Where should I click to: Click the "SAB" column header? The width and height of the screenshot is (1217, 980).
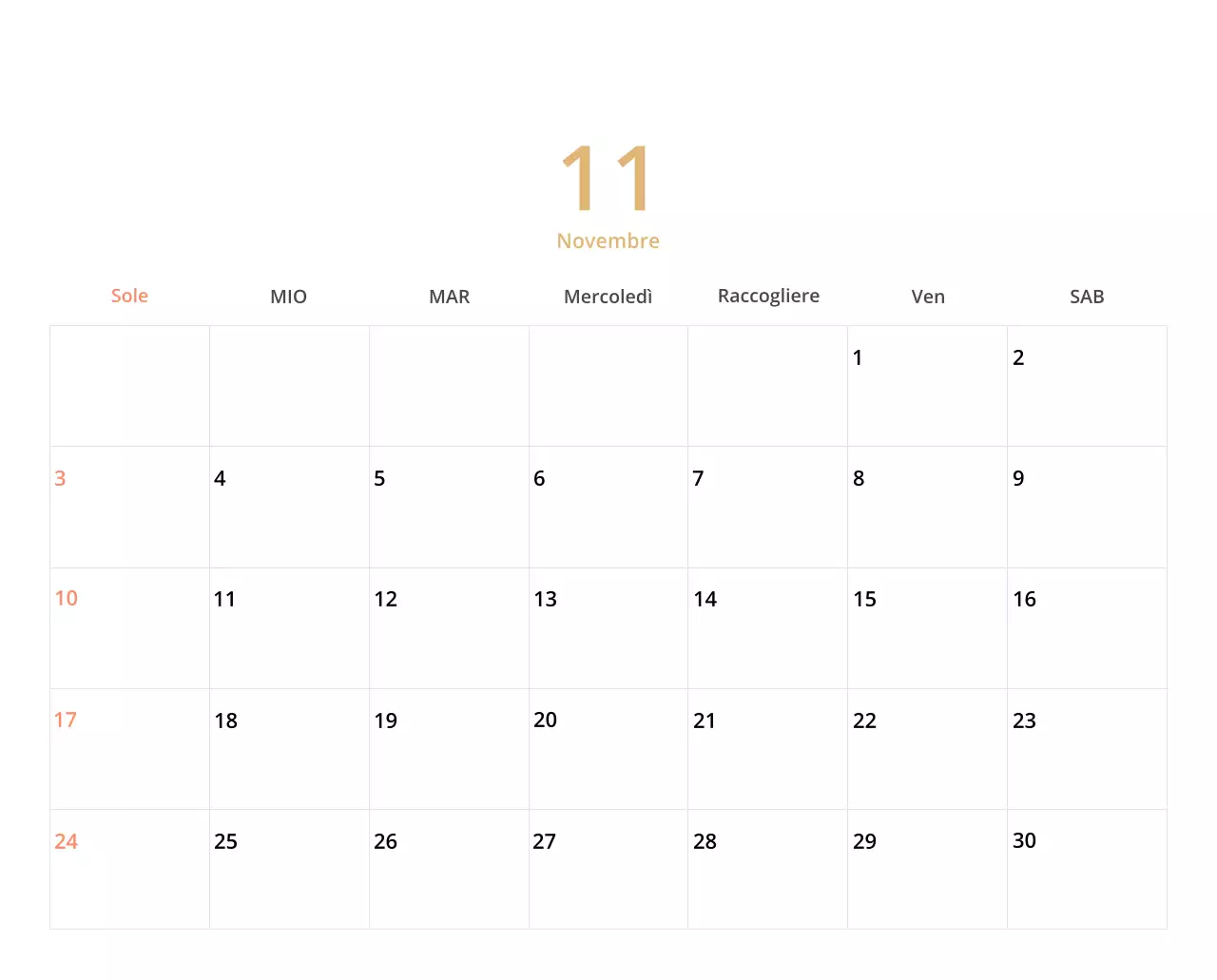(x=1087, y=296)
